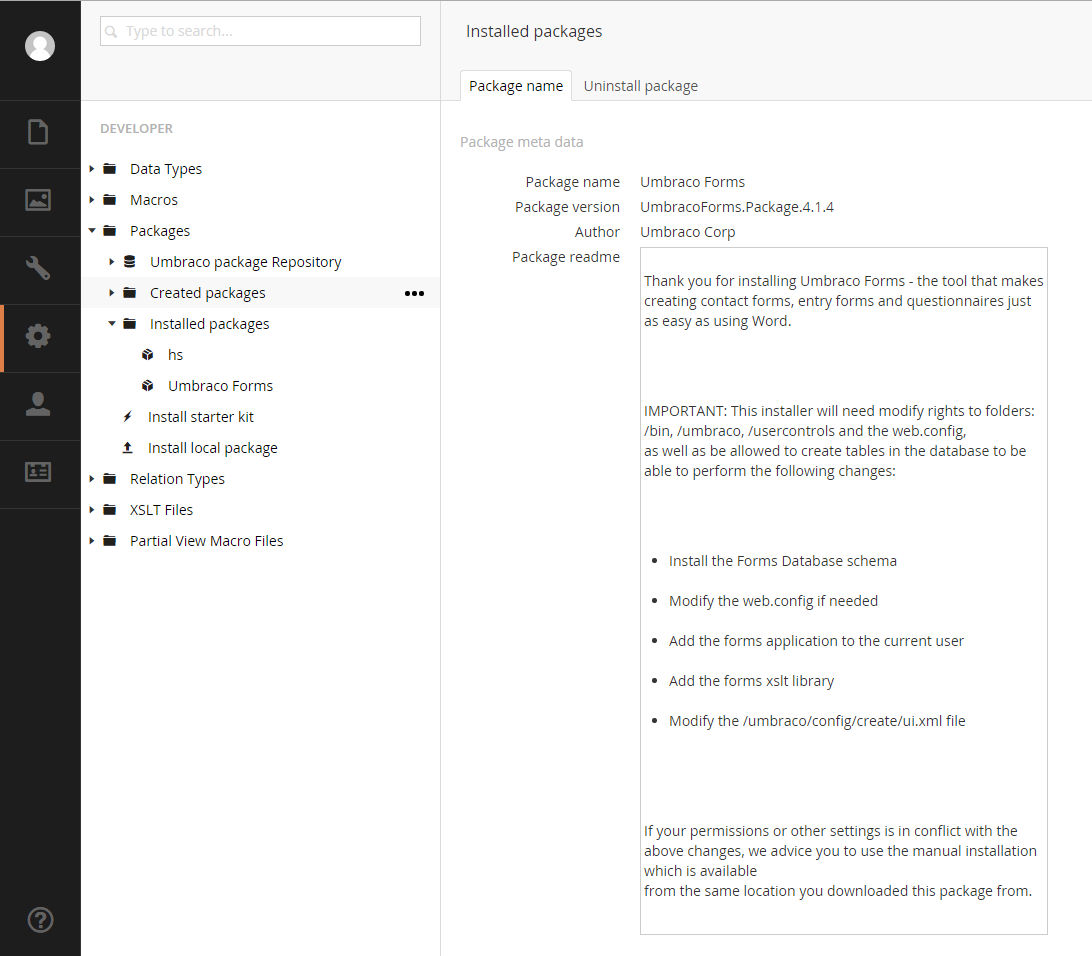The width and height of the screenshot is (1092, 956).
Task: Select the Umbraco Forms installed package
Action: coord(221,386)
